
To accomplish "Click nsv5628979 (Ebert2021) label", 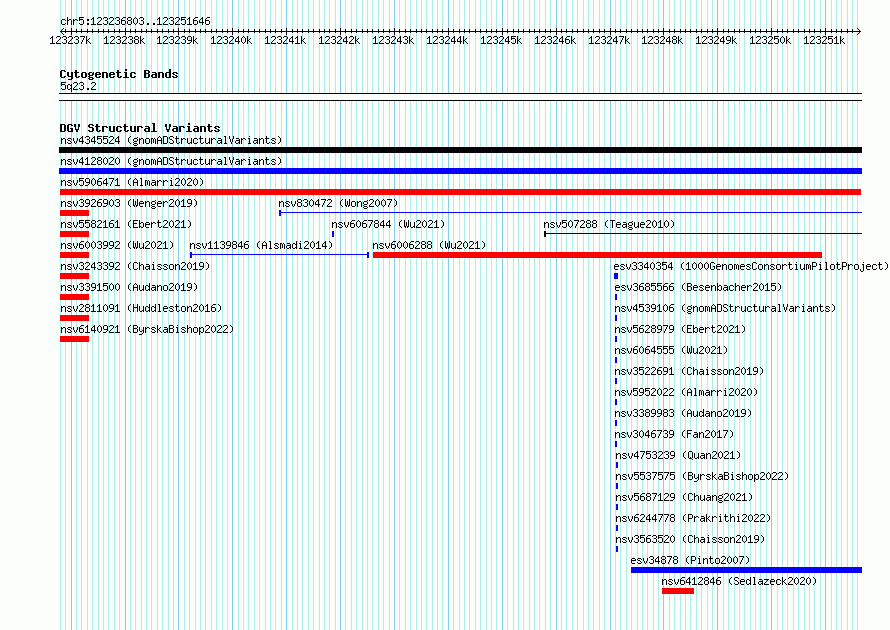I will (x=680, y=329).
